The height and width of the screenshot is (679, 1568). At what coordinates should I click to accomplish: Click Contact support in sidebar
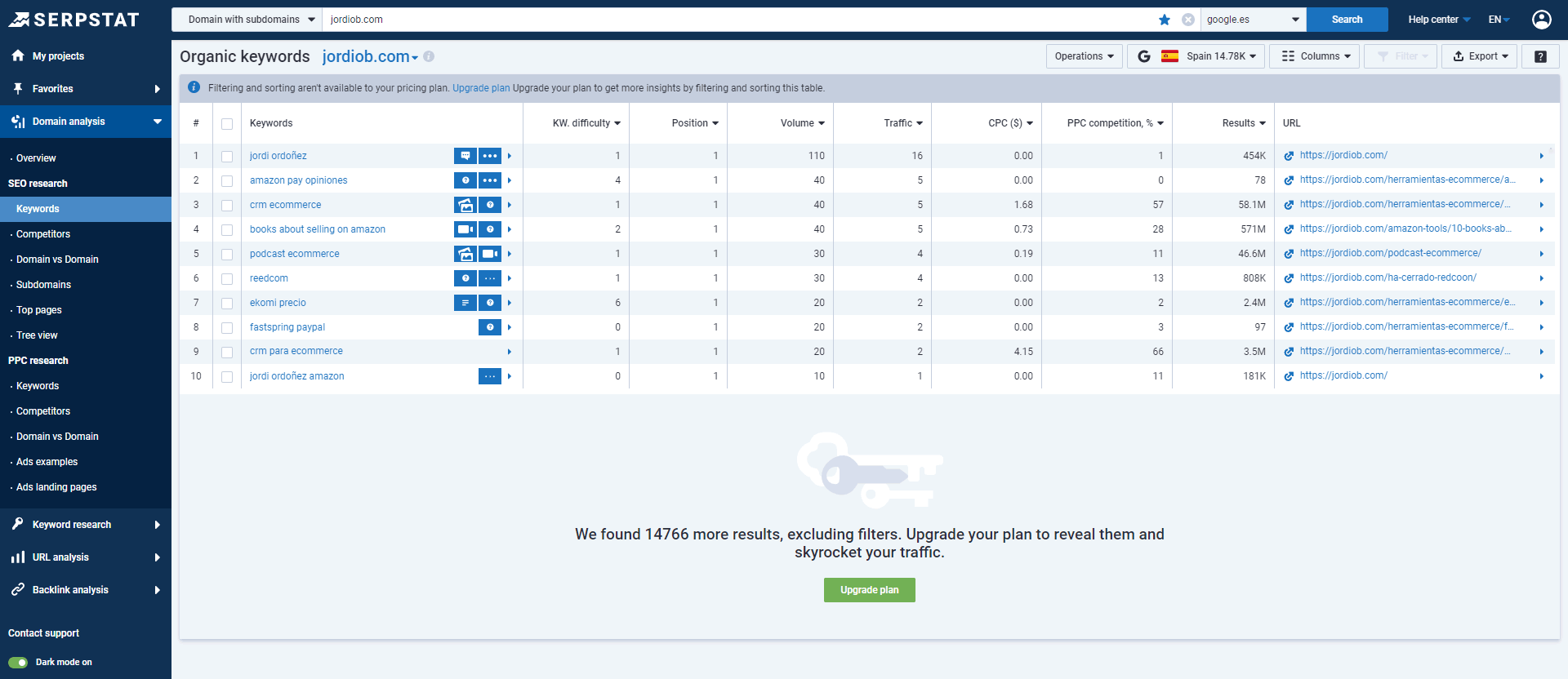43,633
